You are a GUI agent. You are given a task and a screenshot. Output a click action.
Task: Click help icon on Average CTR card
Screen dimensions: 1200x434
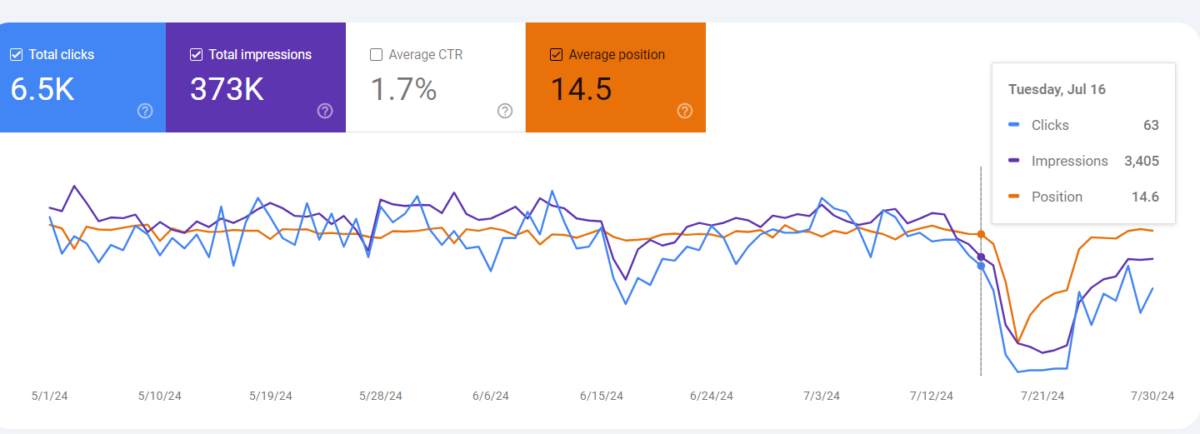coord(504,111)
